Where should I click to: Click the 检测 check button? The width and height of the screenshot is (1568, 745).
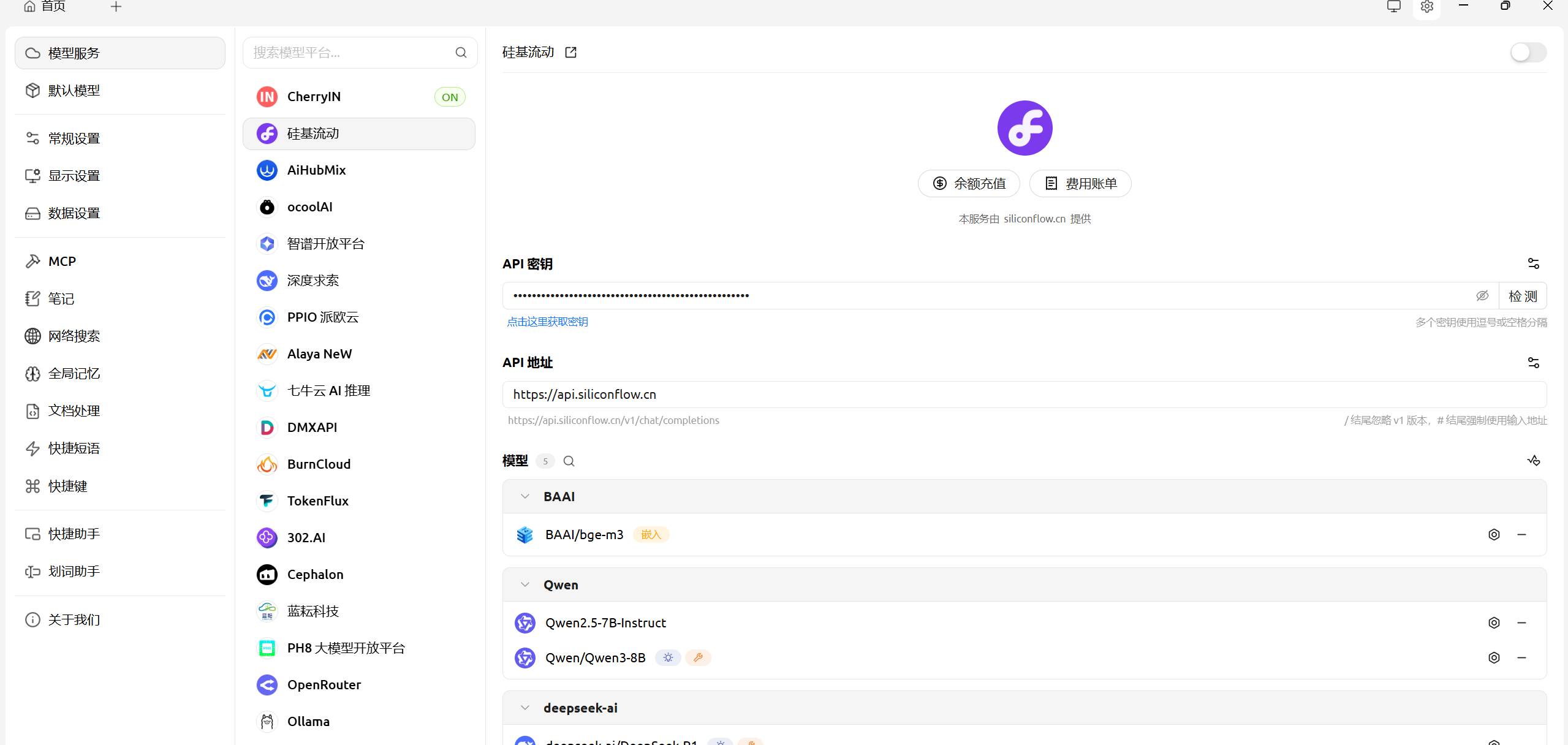[x=1523, y=296]
